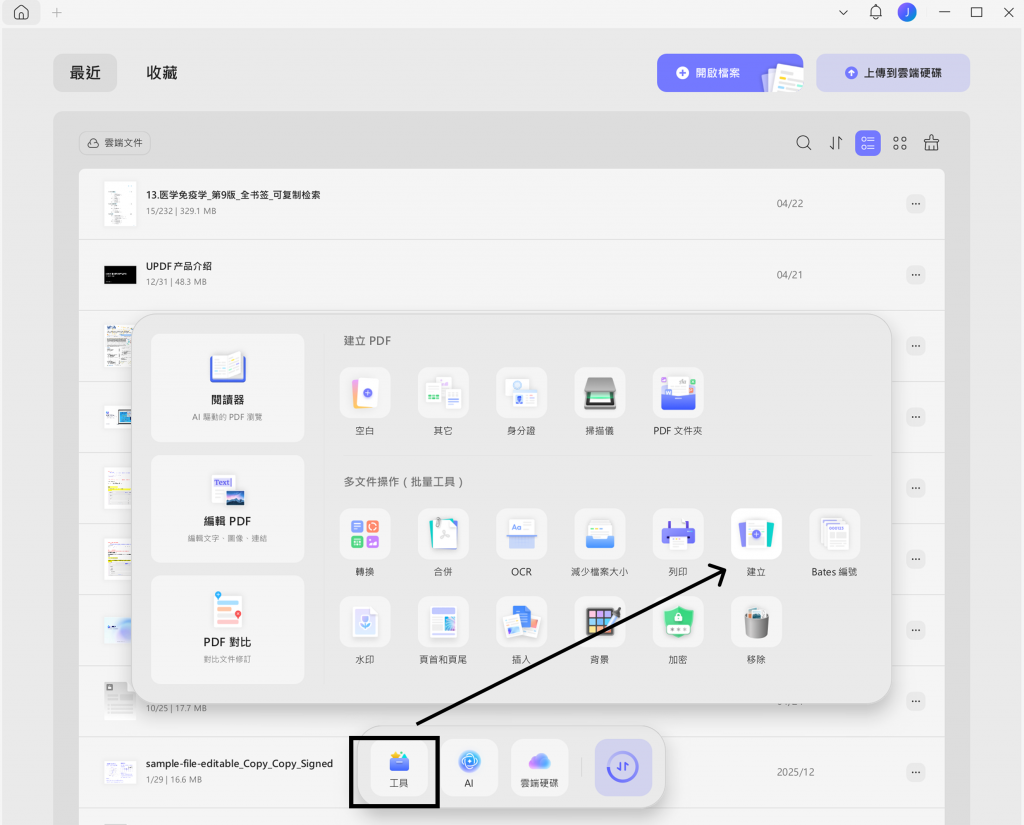Open the batch 背景 background tool
This screenshot has height=825, width=1024.
click(600, 622)
